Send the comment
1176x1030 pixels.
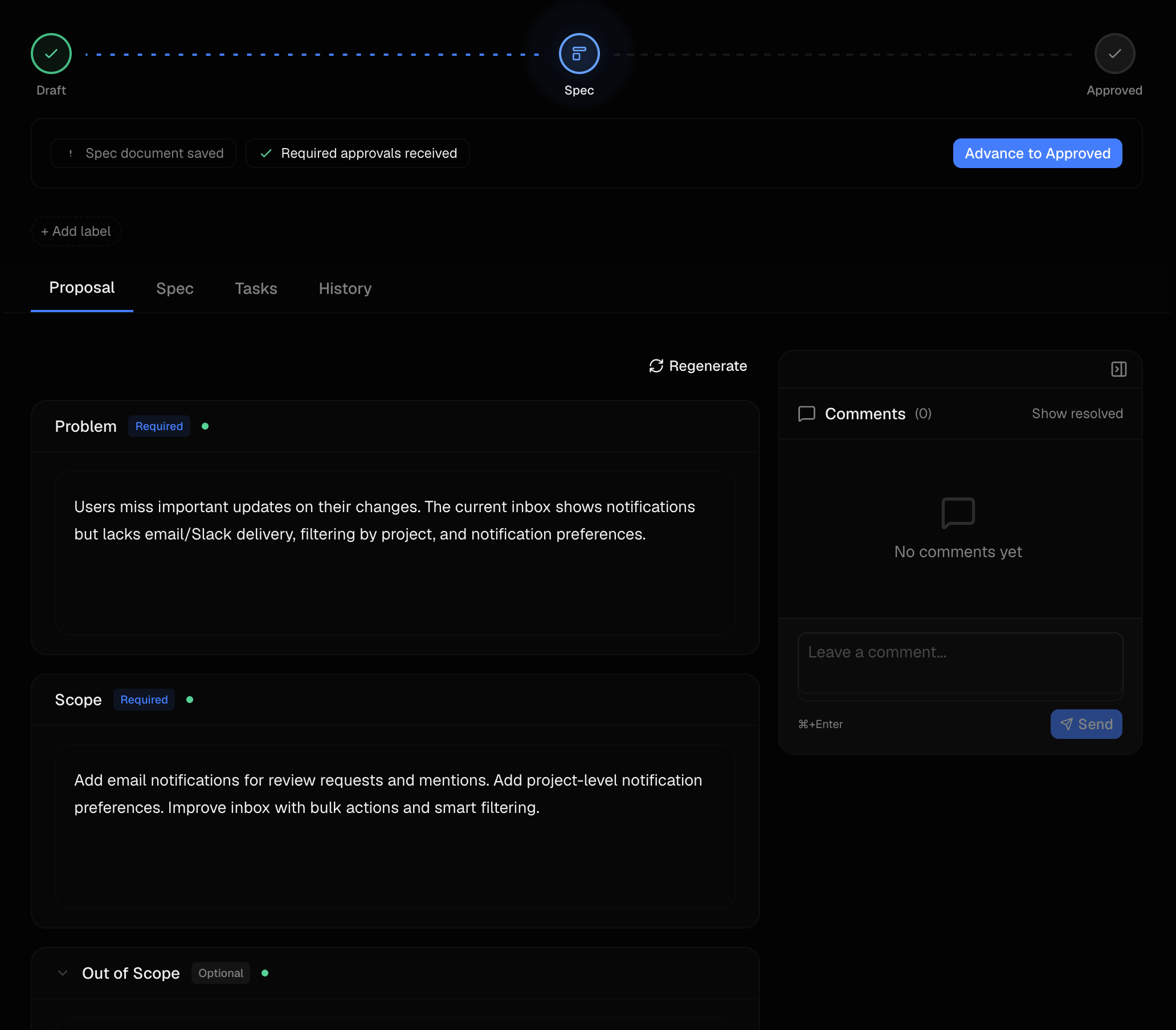(x=1086, y=724)
